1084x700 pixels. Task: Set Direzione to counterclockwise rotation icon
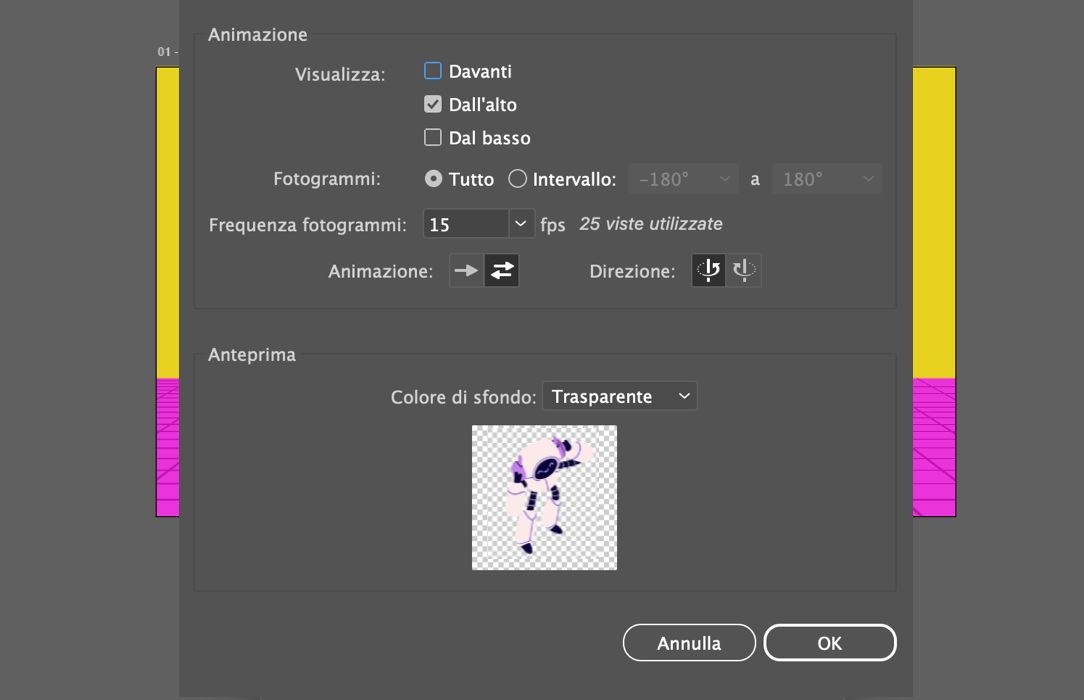pos(708,270)
